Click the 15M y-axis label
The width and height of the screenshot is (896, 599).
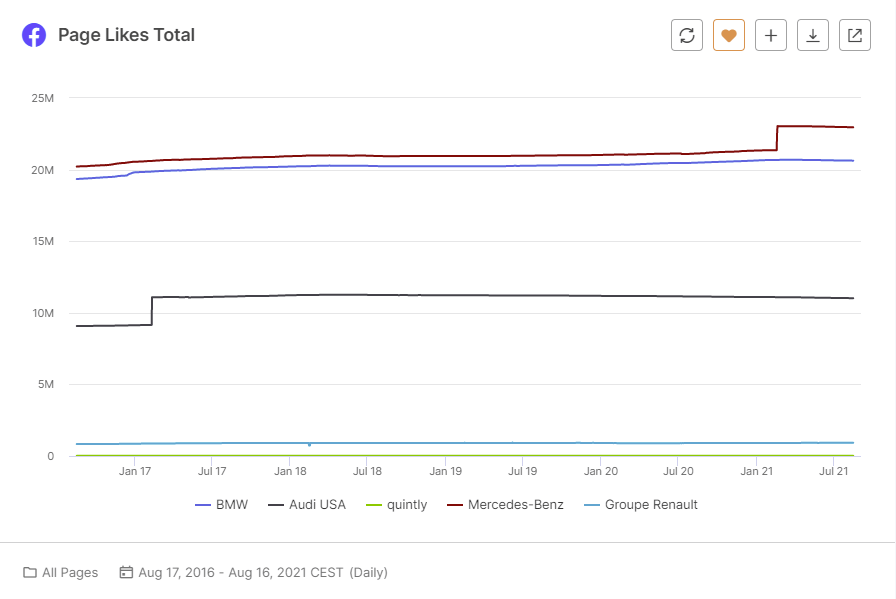(43, 241)
